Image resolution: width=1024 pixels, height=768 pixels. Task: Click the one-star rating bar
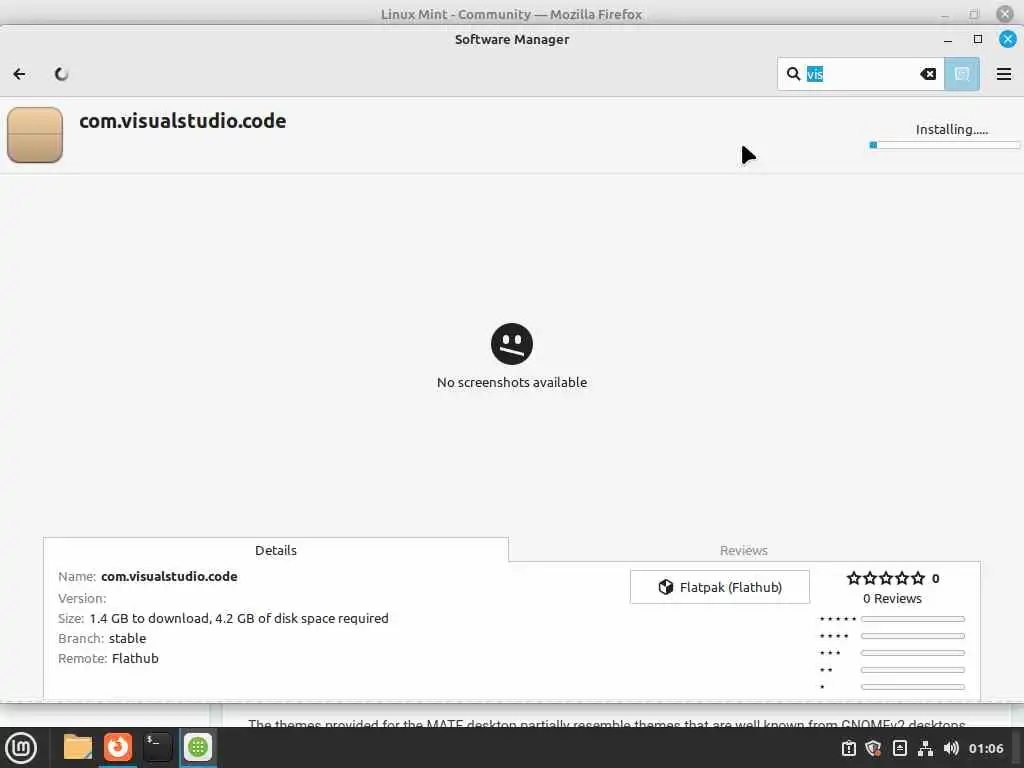click(x=912, y=686)
